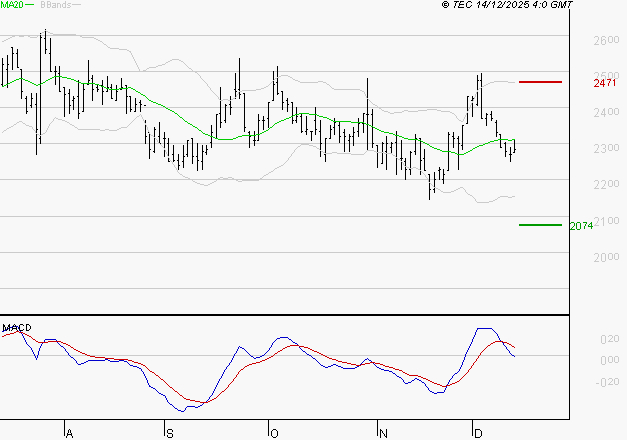Click the MA20 legend label
Viewport: 627px width, 440px height.
click(x=12, y=5)
